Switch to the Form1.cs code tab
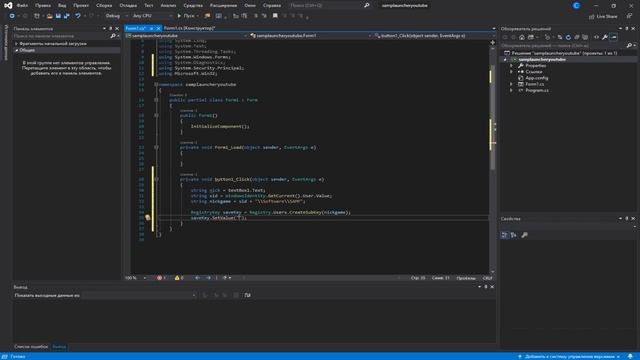 (135, 28)
